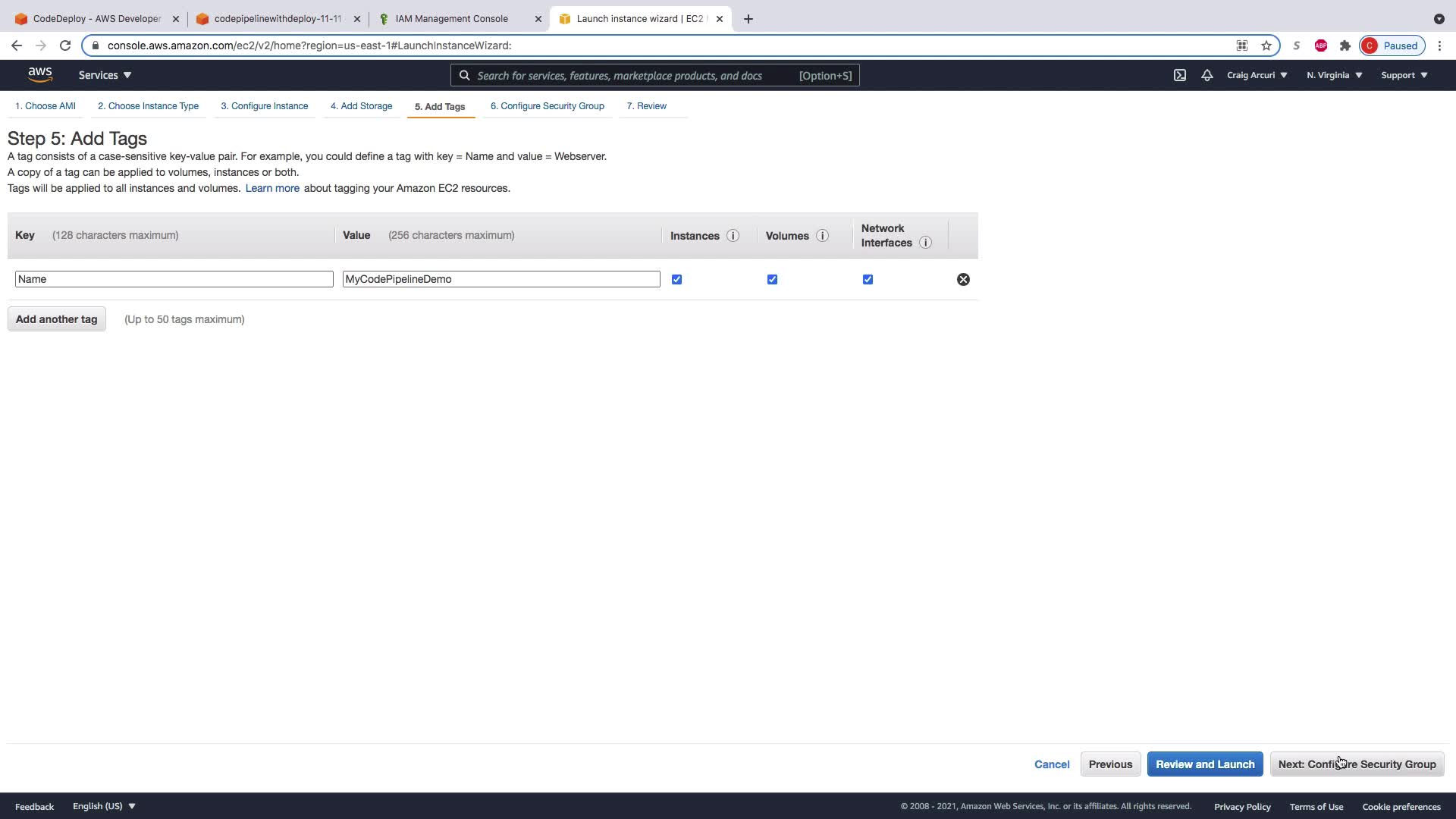Click the AWS logo home icon
The image size is (1456, 819).
click(40, 74)
